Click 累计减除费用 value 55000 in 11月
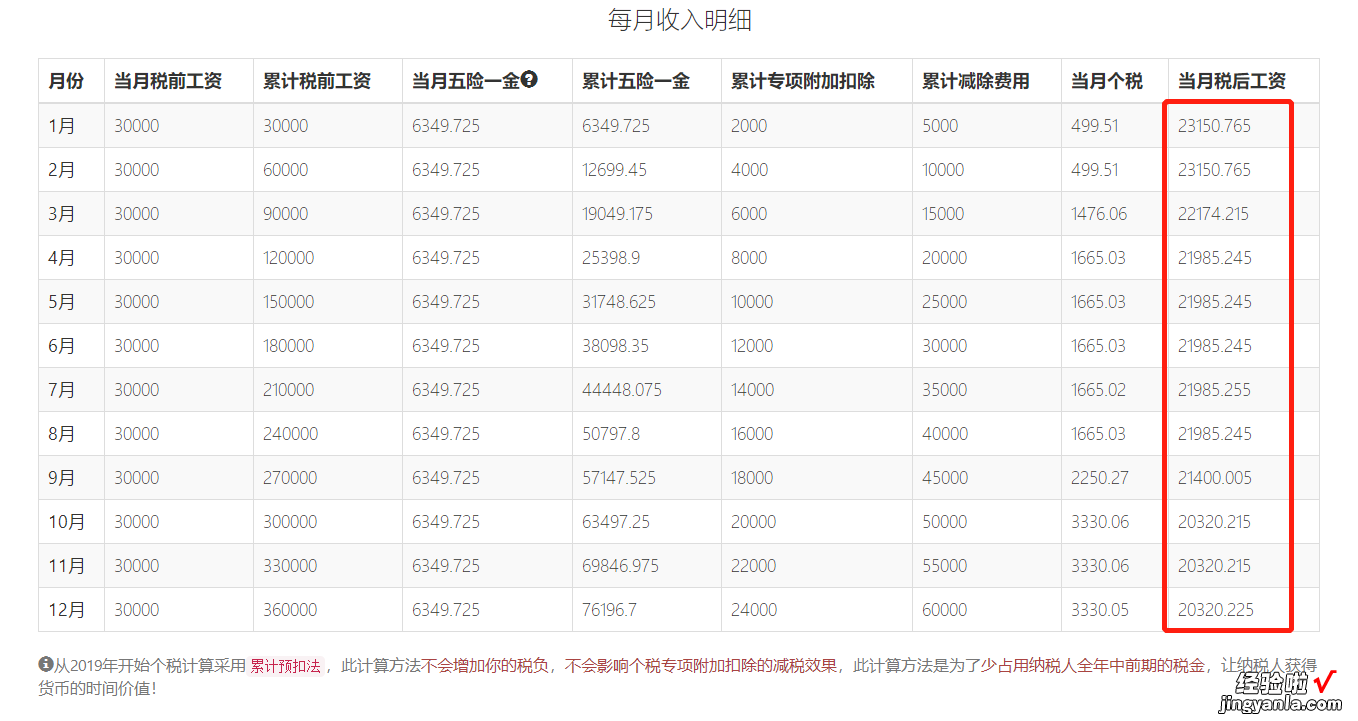 click(x=945, y=566)
